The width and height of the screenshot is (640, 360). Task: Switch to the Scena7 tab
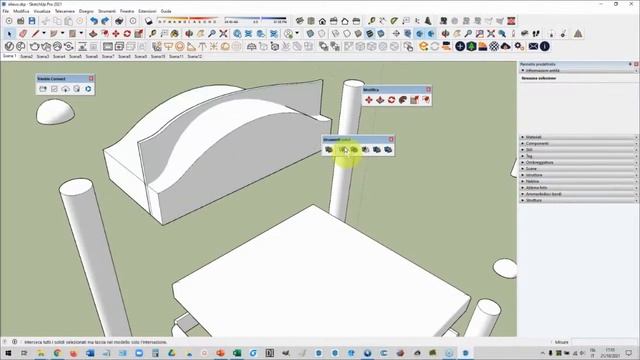coord(108,57)
